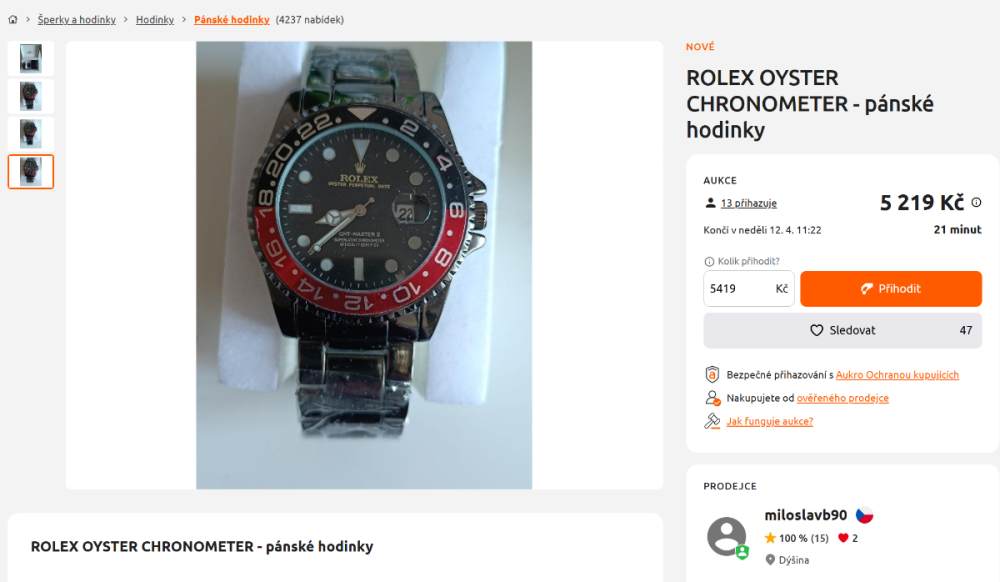Click the seller rating star icon

point(770,538)
